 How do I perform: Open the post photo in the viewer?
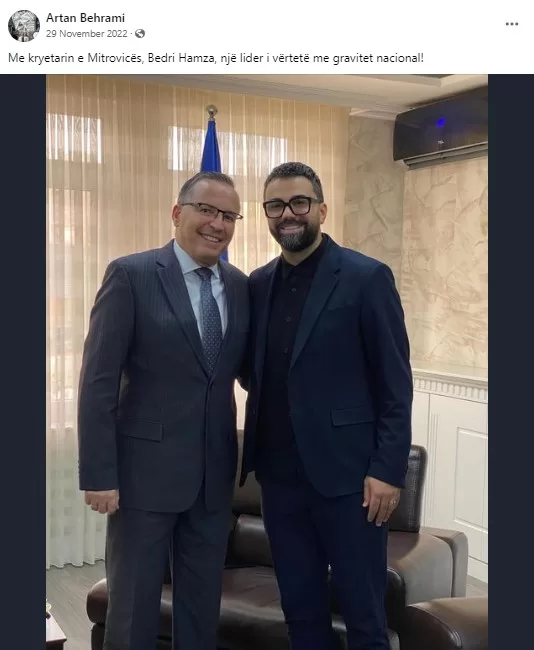[x=267, y=362]
